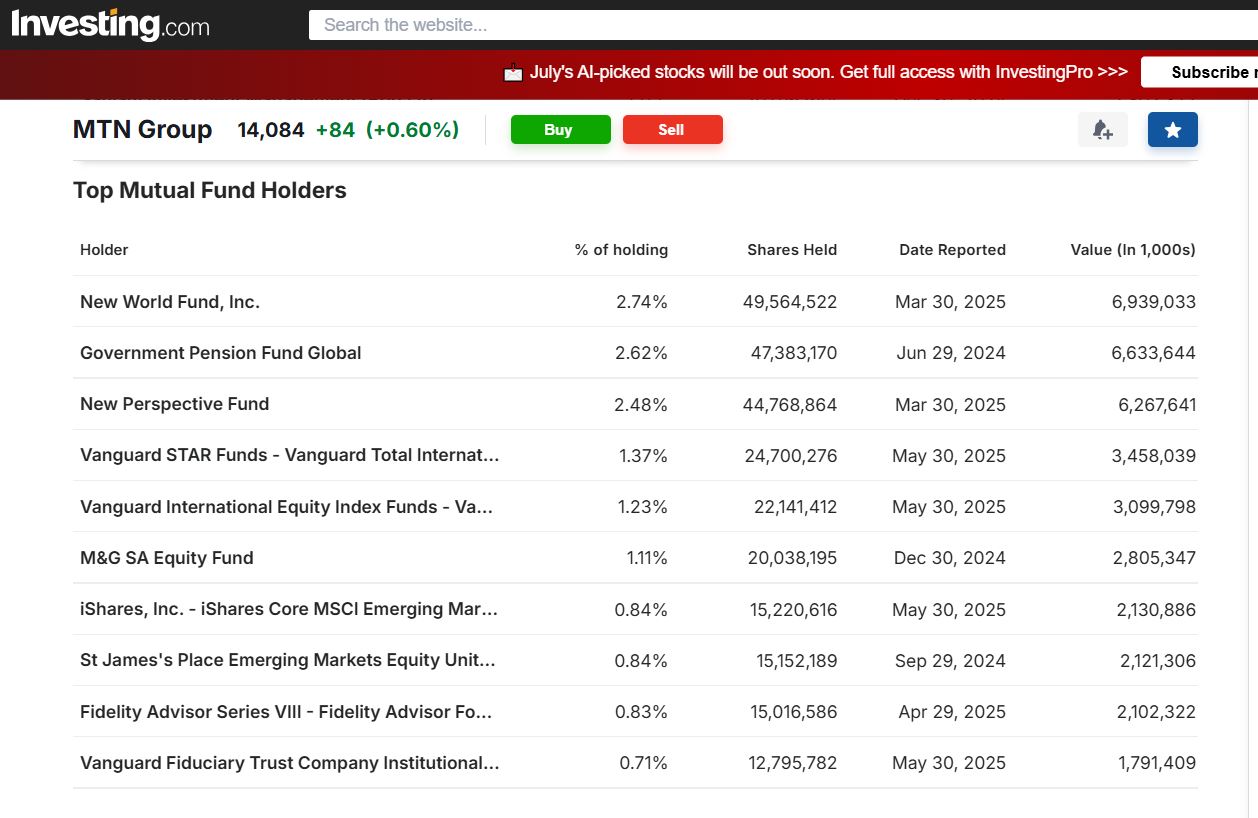Image resolution: width=1258 pixels, height=818 pixels.
Task: Click the % of holding column header
Action: click(x=621, y=250)
